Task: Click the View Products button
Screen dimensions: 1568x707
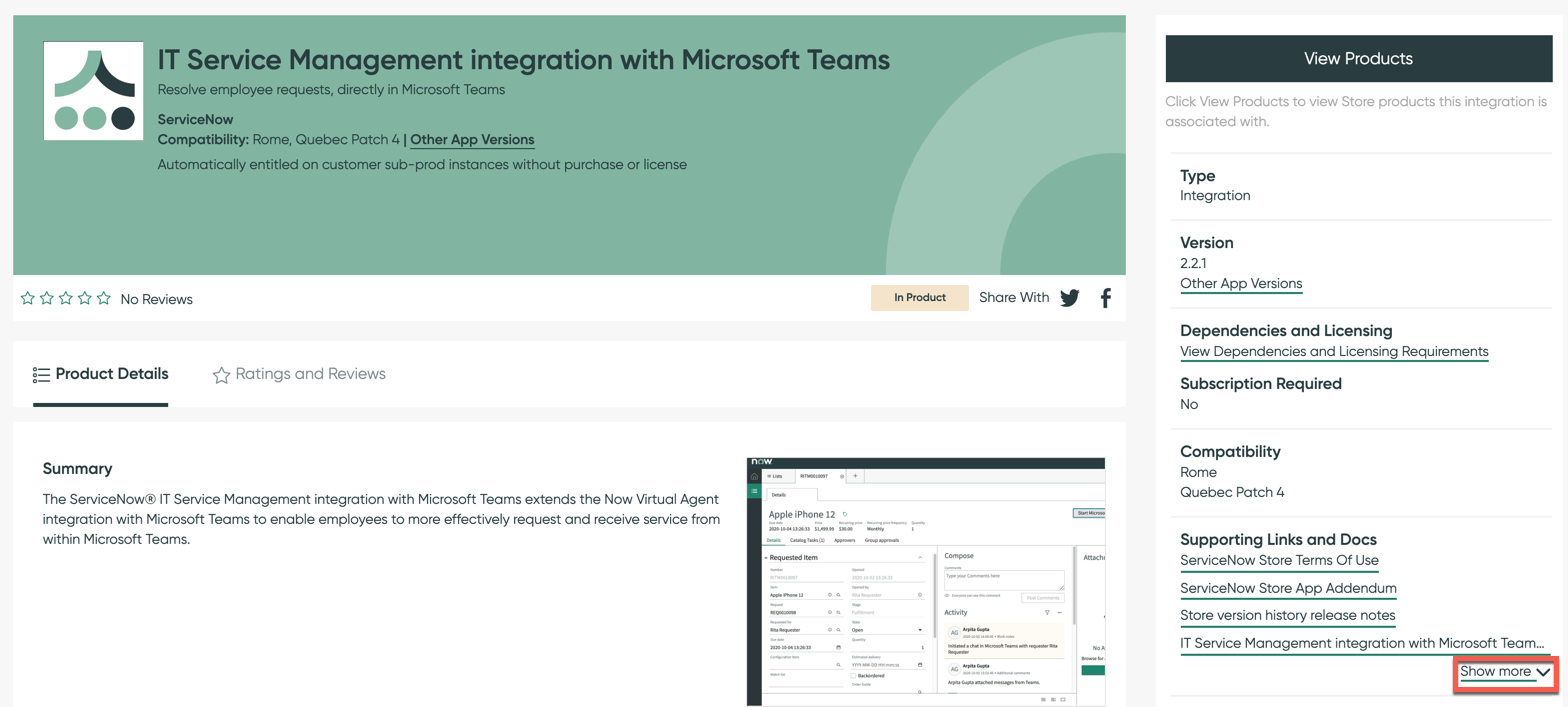Action: (1358, 59)
